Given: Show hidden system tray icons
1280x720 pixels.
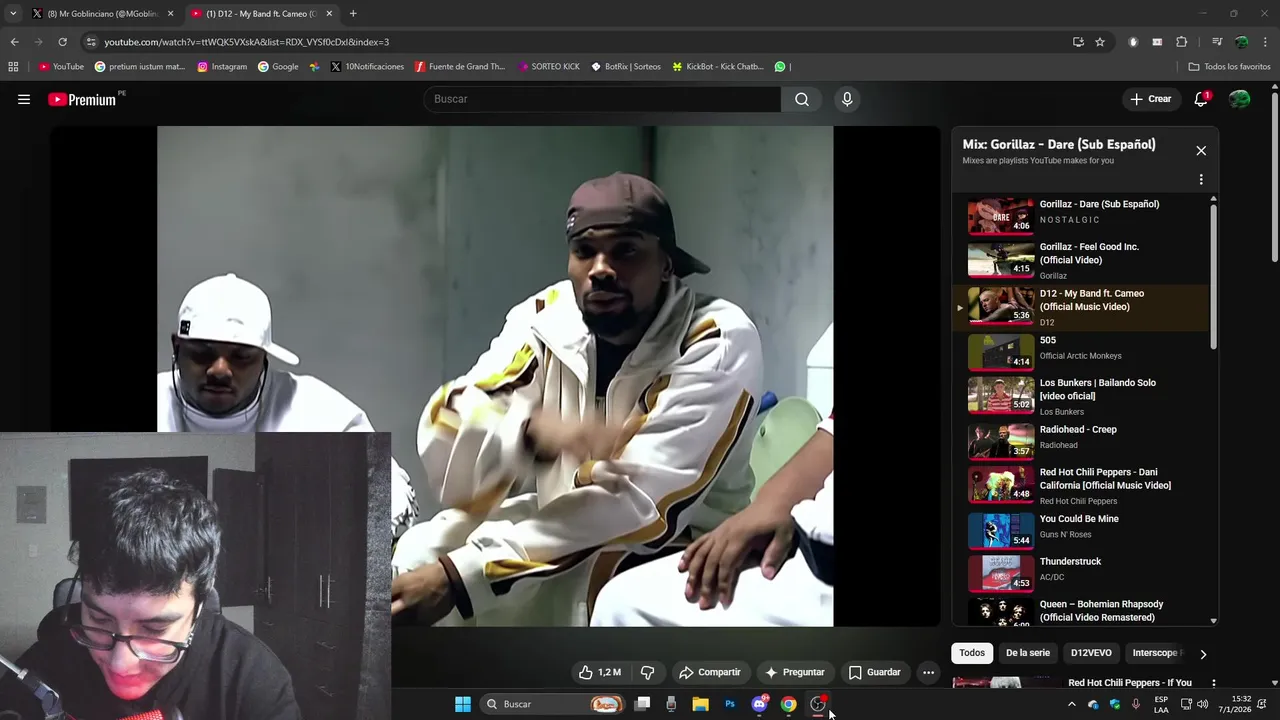Looking at the screenshot, I should (1072, 704).
